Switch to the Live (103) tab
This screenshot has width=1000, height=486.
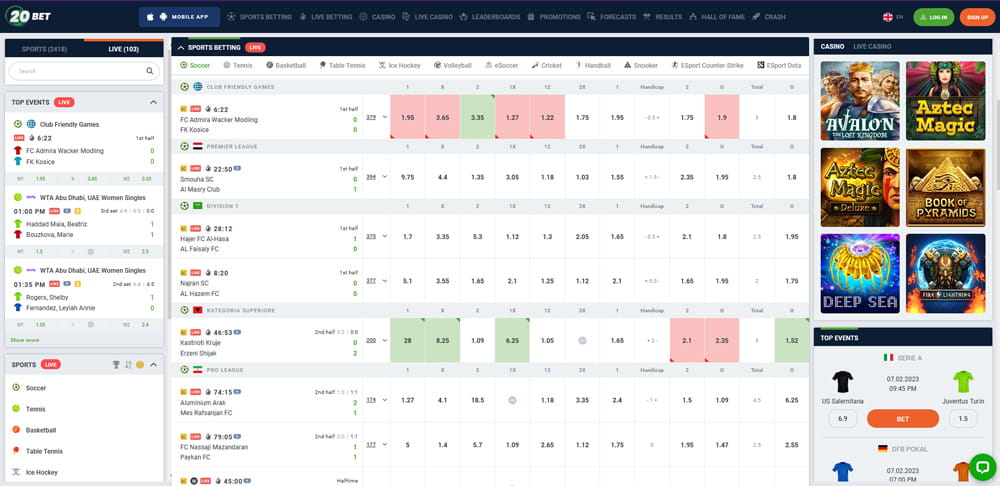(x=124, y=49)
